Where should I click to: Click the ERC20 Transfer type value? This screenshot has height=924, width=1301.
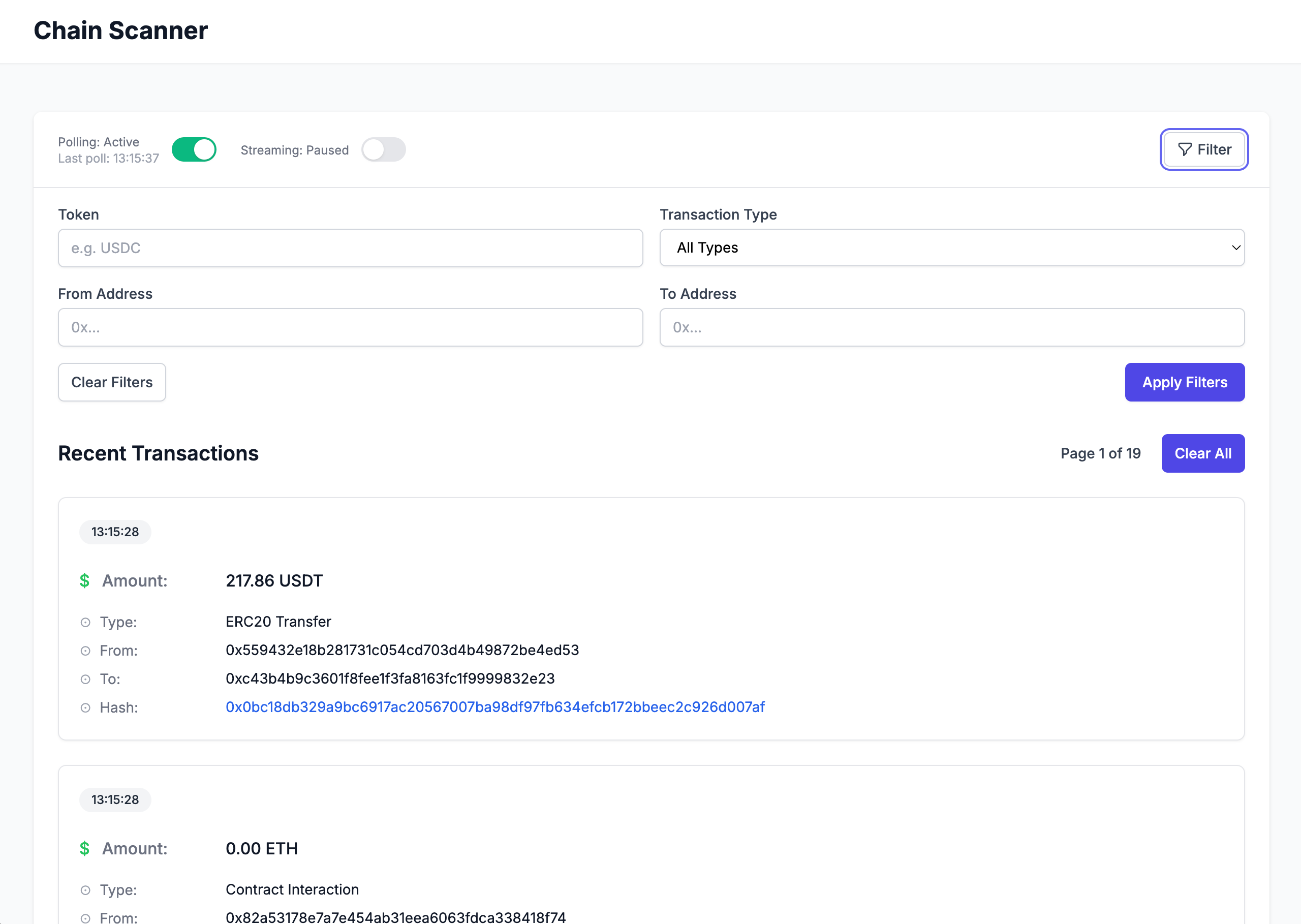coord(278,622)
